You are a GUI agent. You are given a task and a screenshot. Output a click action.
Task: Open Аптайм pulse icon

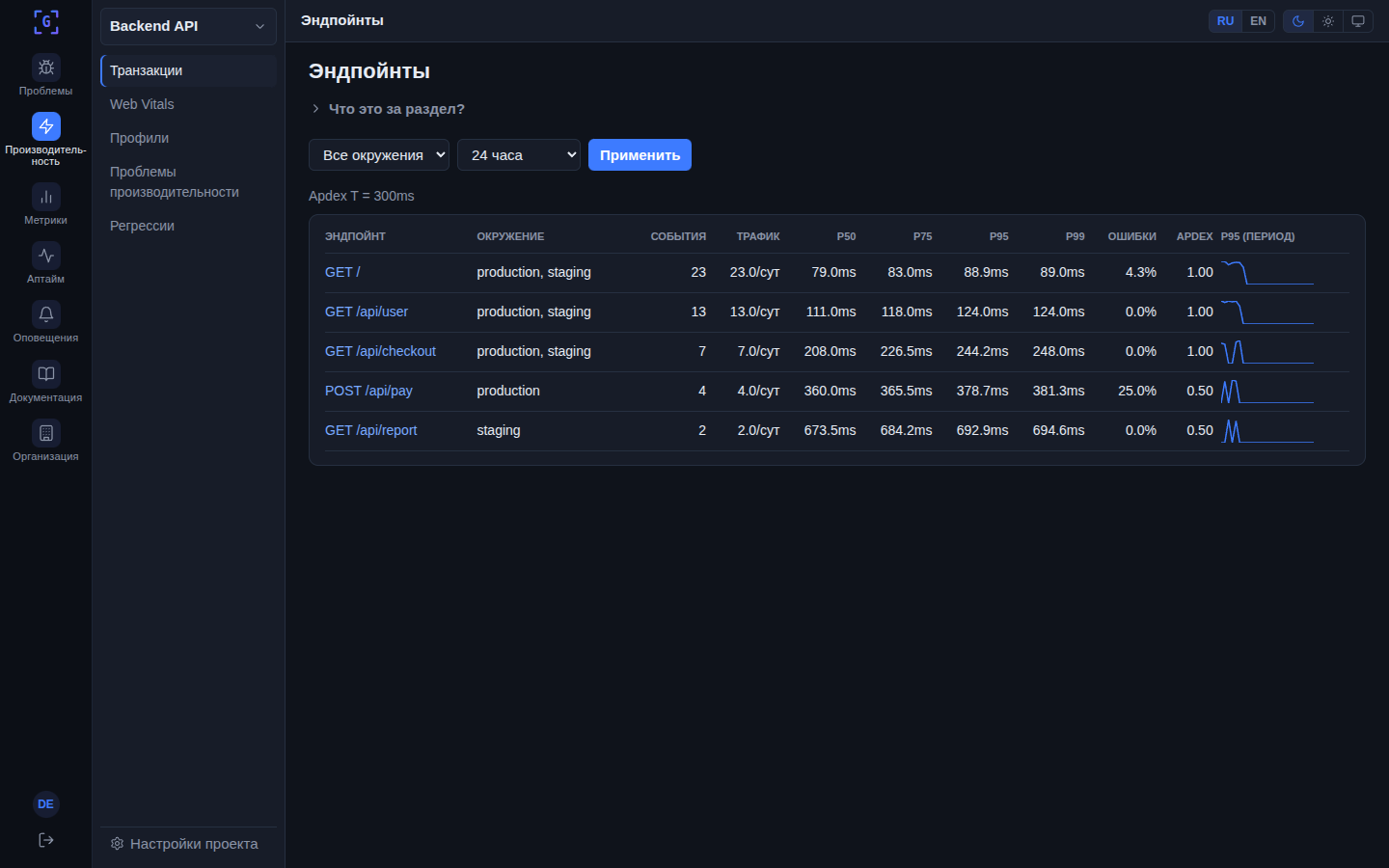click(x=45, y=256)
